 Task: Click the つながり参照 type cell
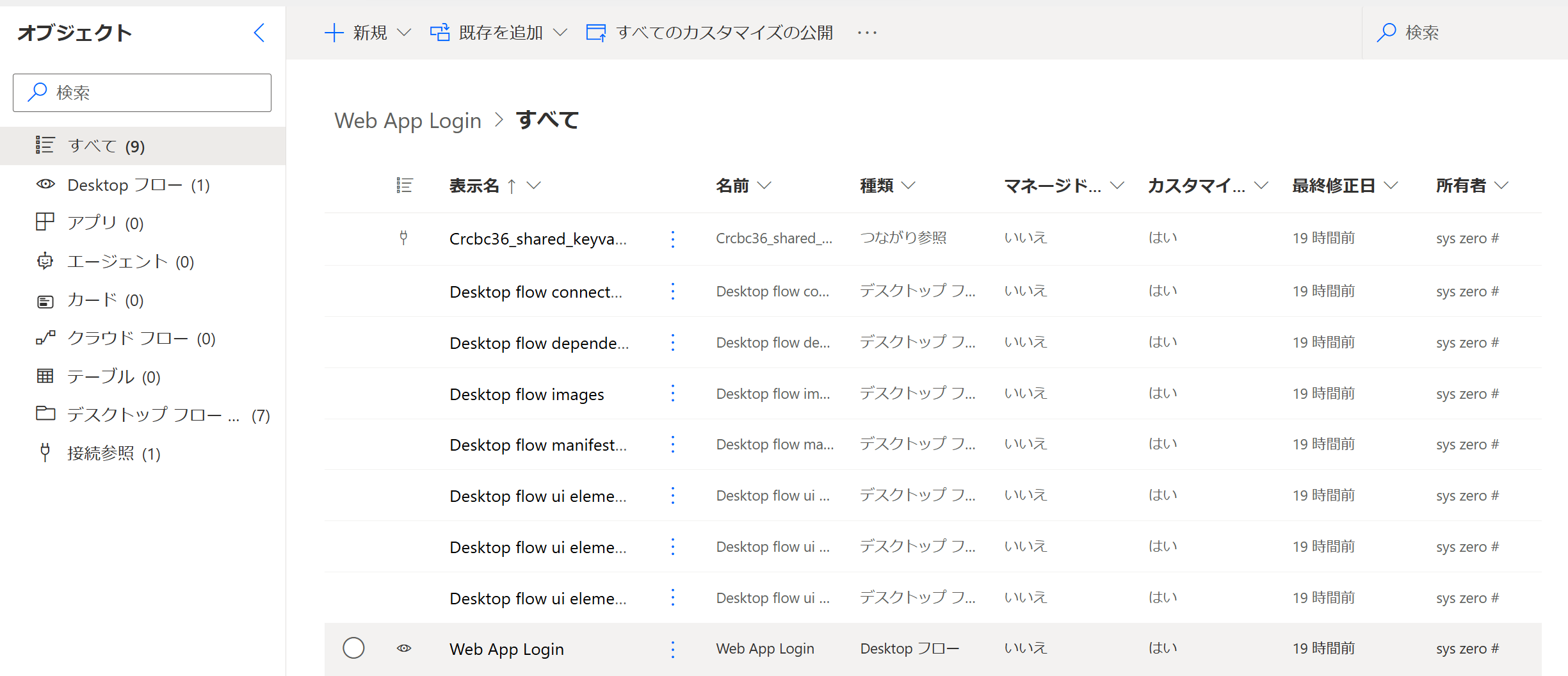click(903, 237)
